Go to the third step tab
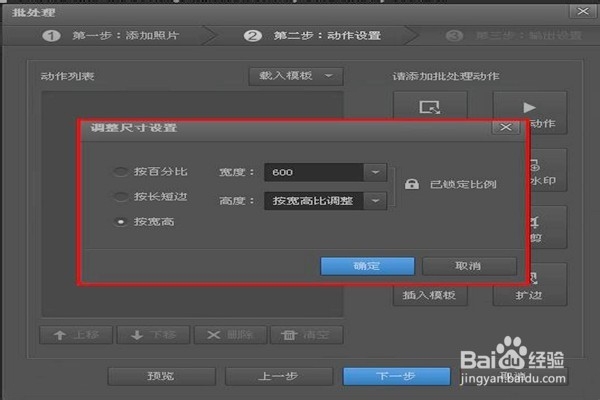This screenshot has width=600, height=400. (514, 36)
